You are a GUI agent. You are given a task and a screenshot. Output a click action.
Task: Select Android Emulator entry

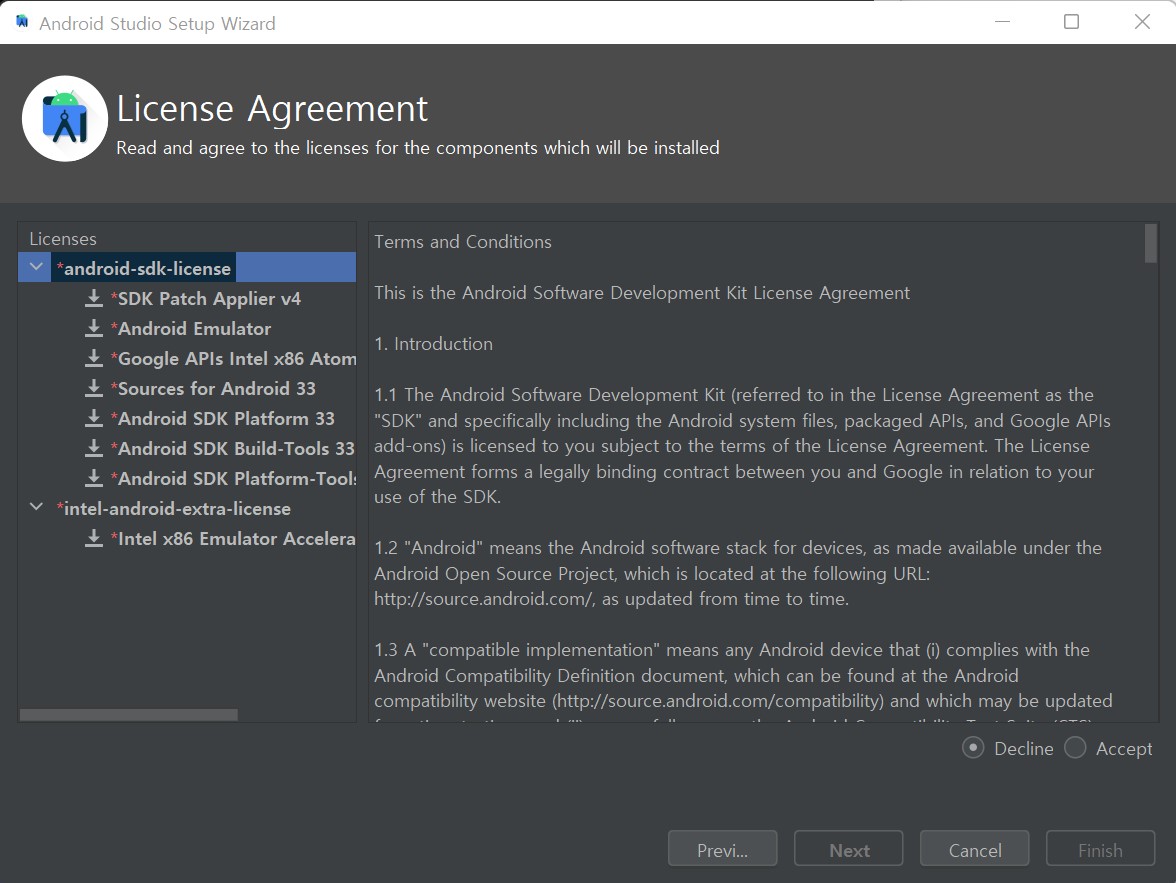point(190,329)
